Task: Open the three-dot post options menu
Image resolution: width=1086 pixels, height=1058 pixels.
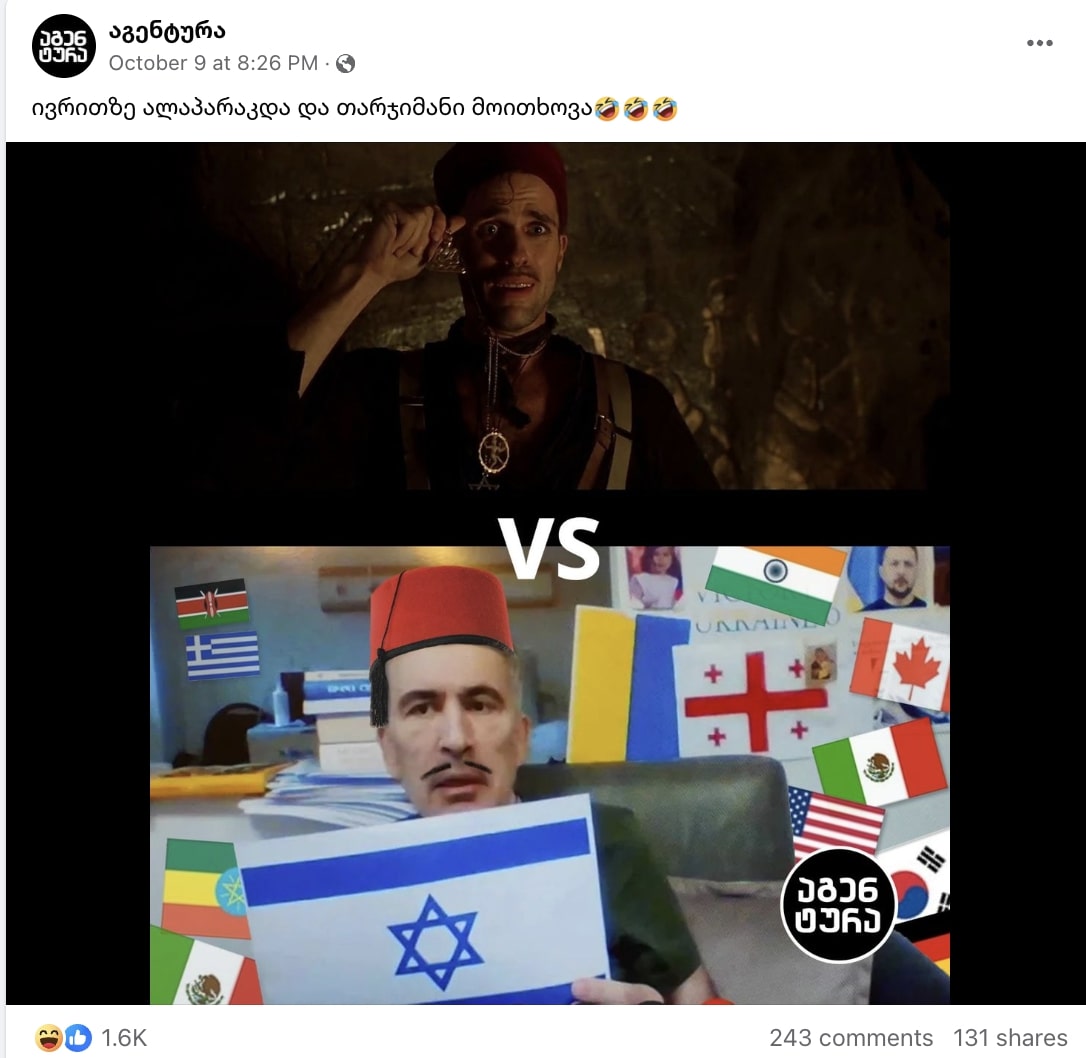Action: (1040, 43)
